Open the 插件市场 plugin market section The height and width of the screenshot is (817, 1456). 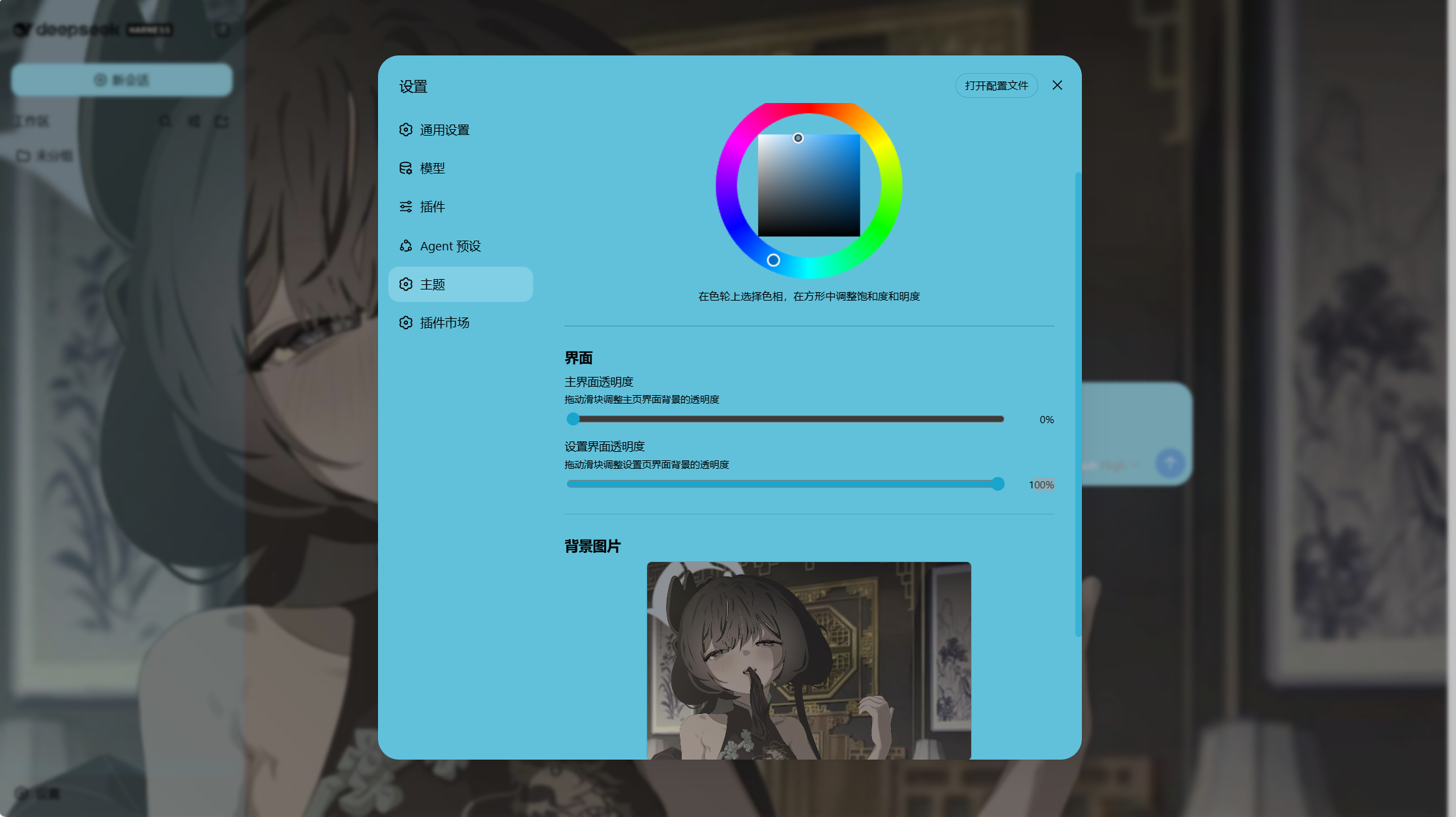(x=460, y=323)
